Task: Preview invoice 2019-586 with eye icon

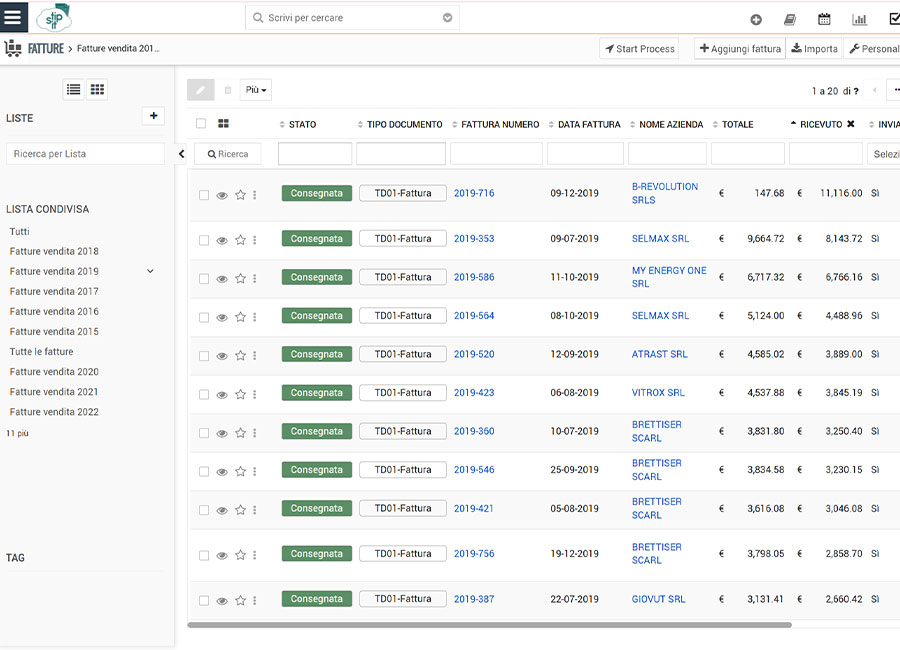Action: pos(222,279)
